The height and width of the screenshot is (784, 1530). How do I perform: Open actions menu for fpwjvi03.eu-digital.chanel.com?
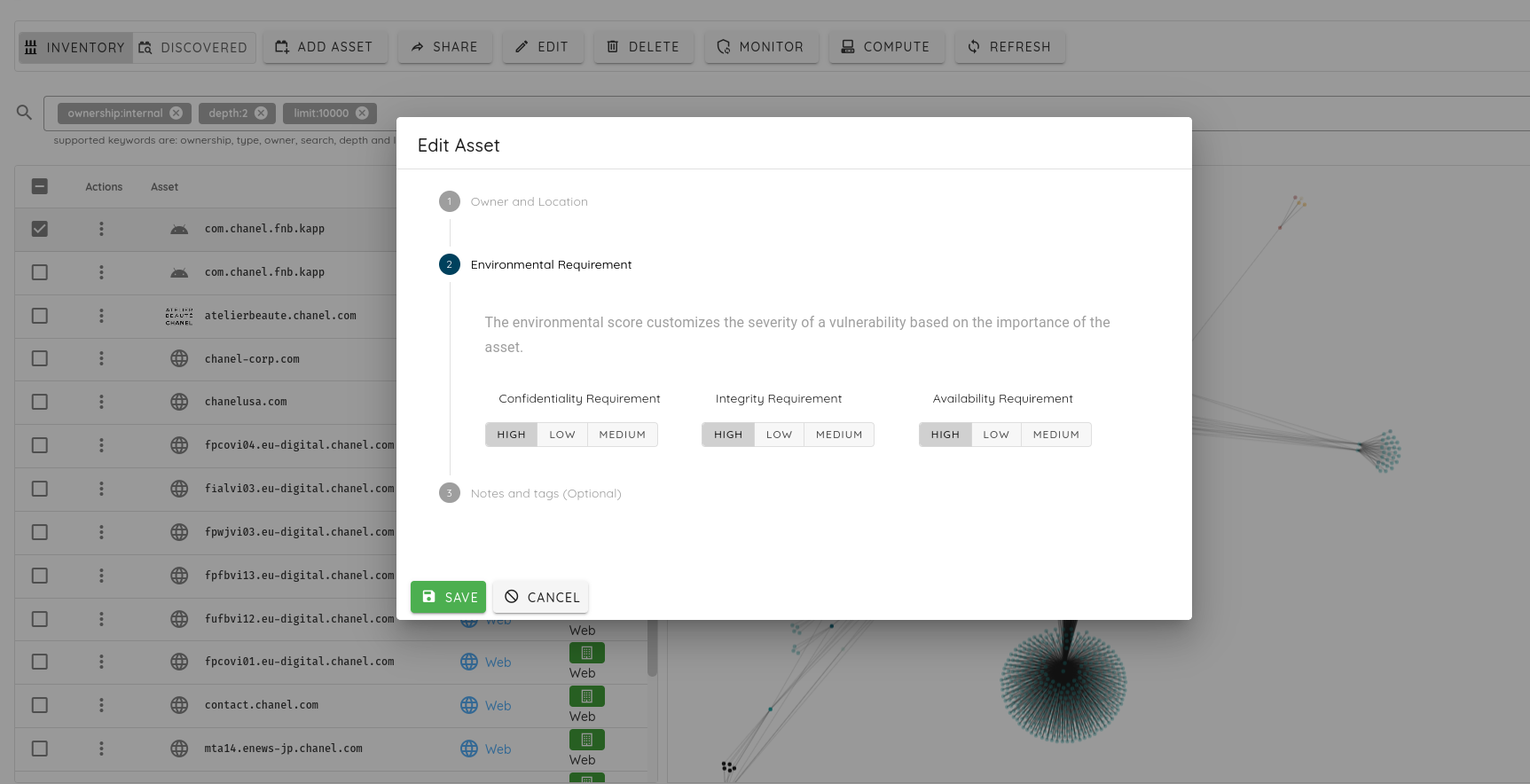101,532
